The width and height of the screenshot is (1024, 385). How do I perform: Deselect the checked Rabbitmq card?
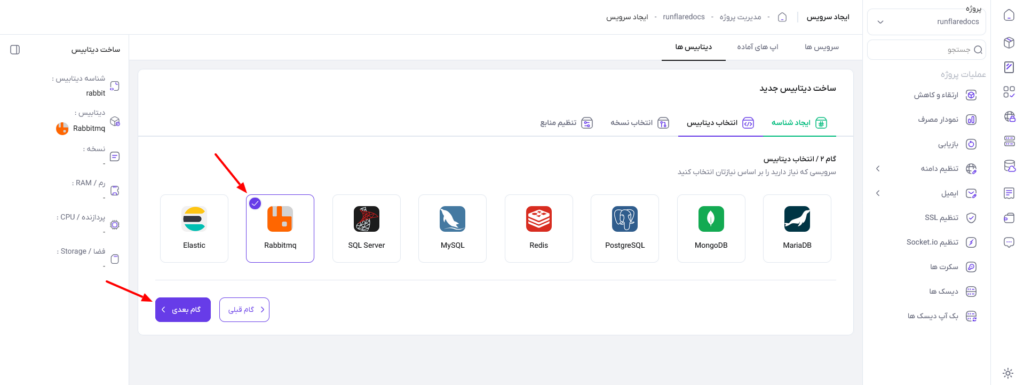tap(280, 228)
